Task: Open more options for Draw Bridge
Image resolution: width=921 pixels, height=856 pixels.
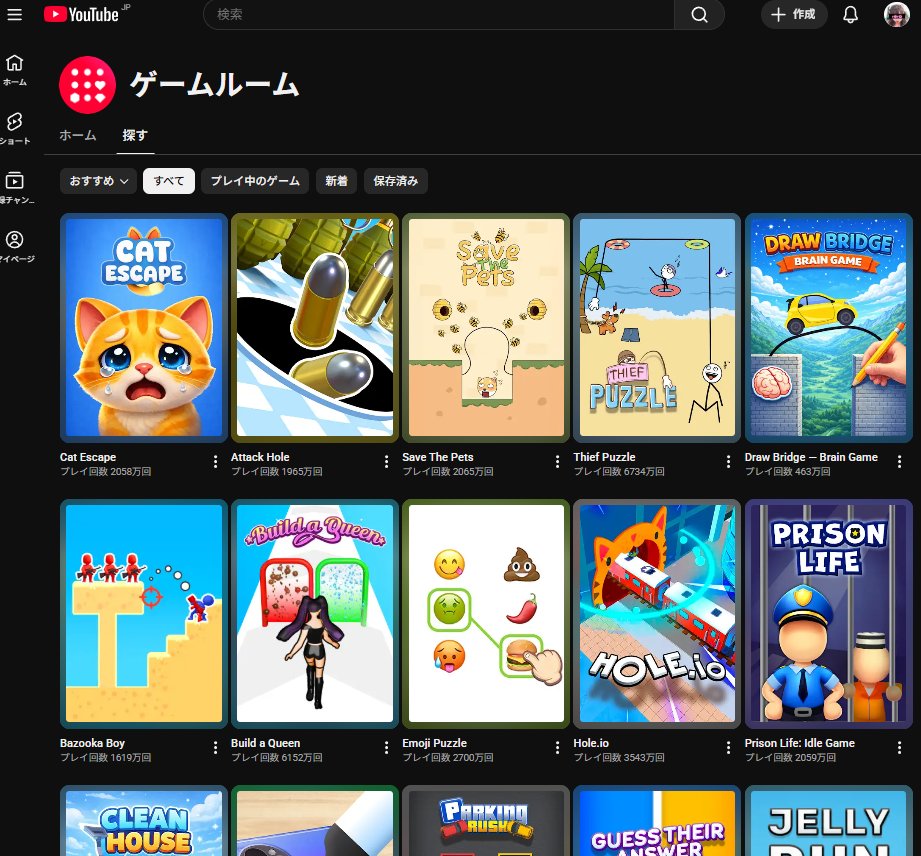Action: point(899,462)
